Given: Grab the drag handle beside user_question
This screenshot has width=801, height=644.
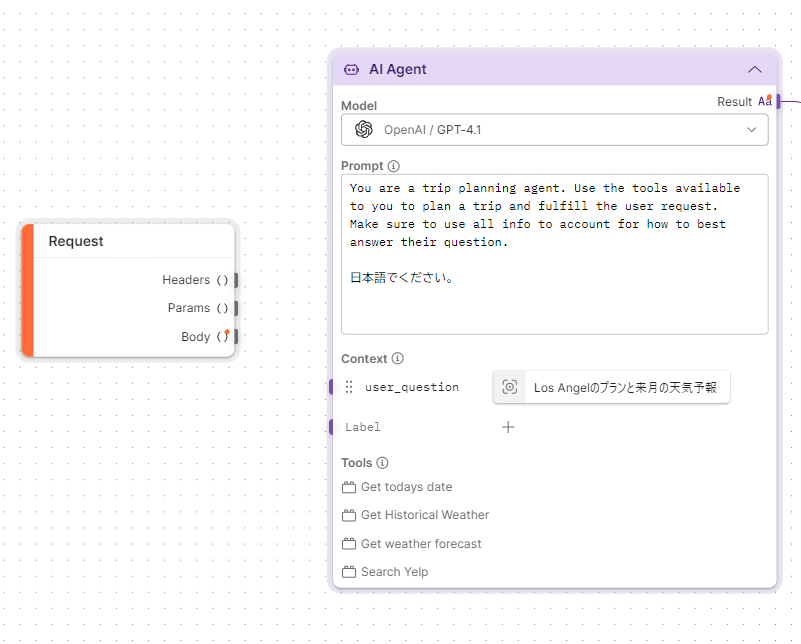Looking at the screenshot, I should point(349,387).
